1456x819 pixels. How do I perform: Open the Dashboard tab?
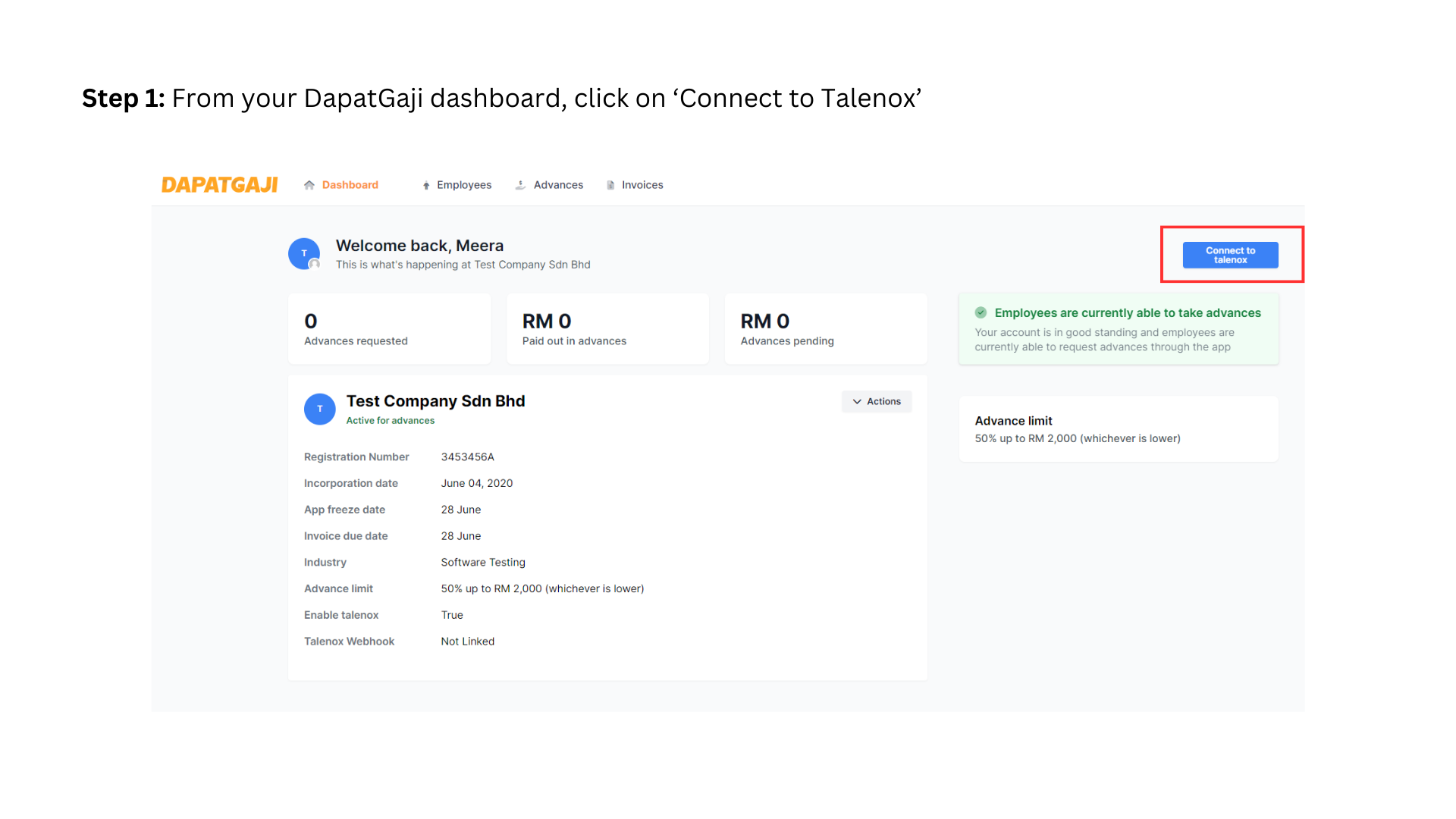pos(350,185)
